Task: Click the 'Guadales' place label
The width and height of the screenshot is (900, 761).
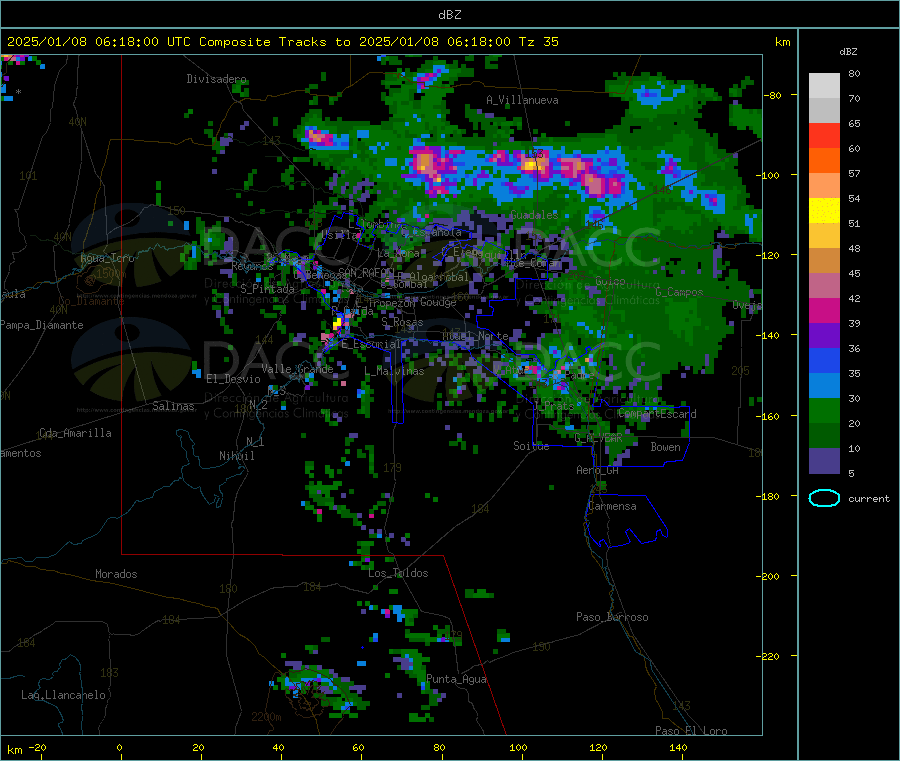Action: pyautogui.click(x=534, y=215)
